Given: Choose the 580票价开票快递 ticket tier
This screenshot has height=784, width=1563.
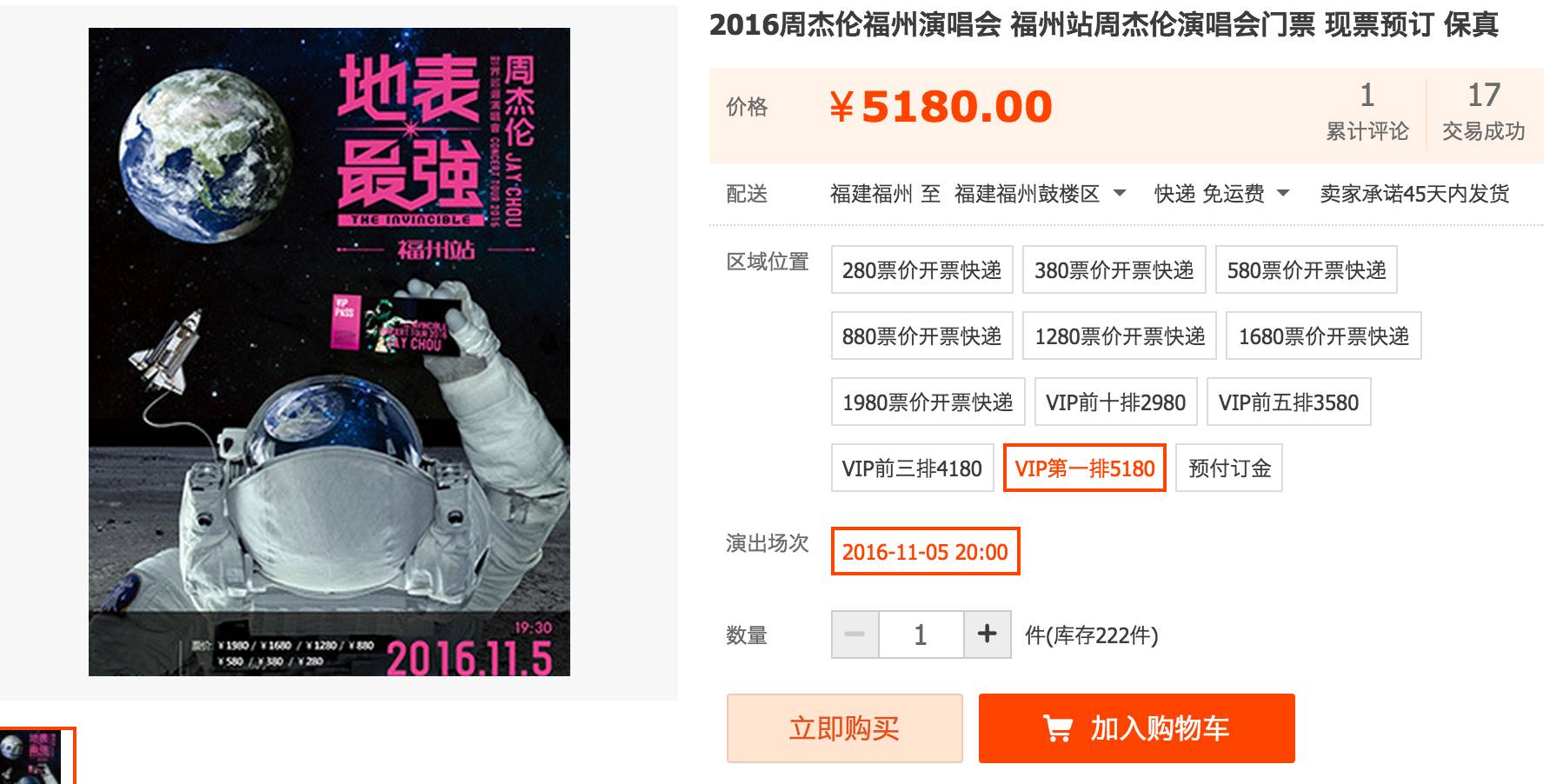Looking at the screenshot, I should coord(1307,270).
